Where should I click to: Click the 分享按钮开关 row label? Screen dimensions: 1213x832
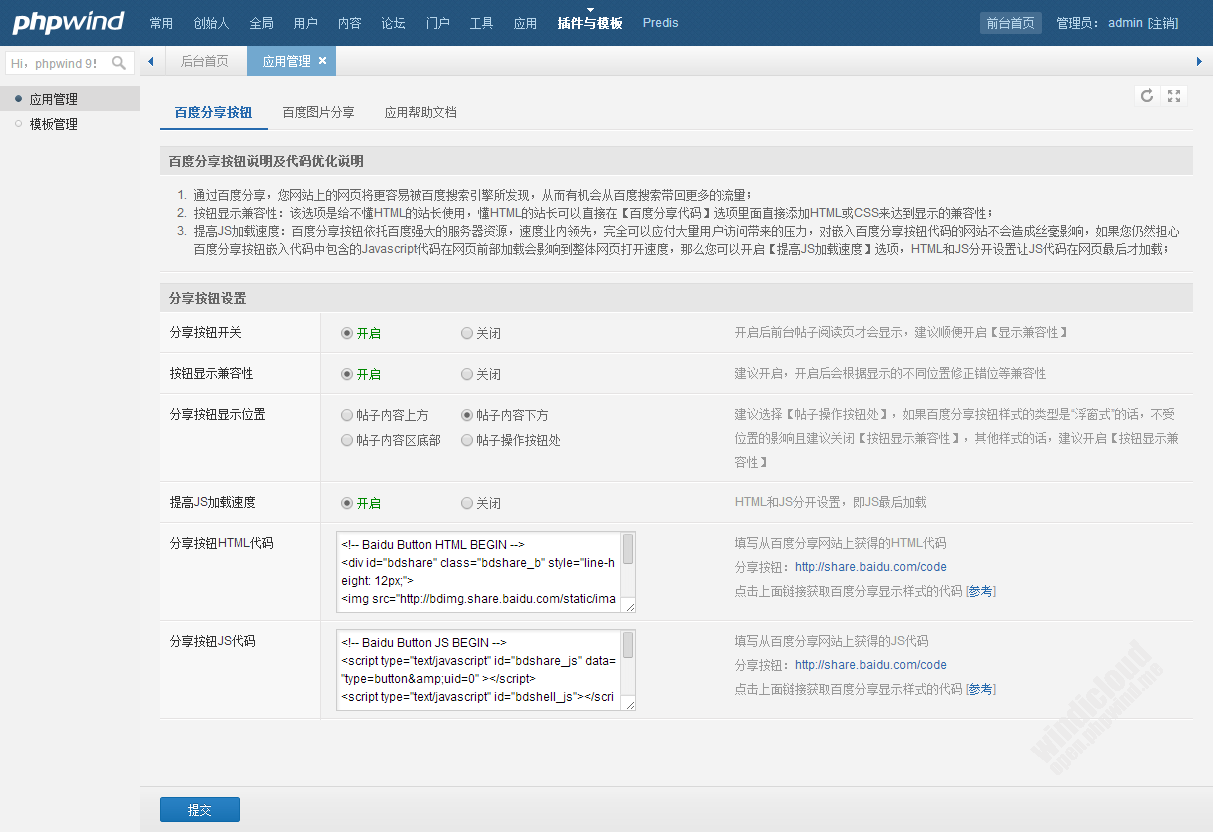(x=205, y=332)
